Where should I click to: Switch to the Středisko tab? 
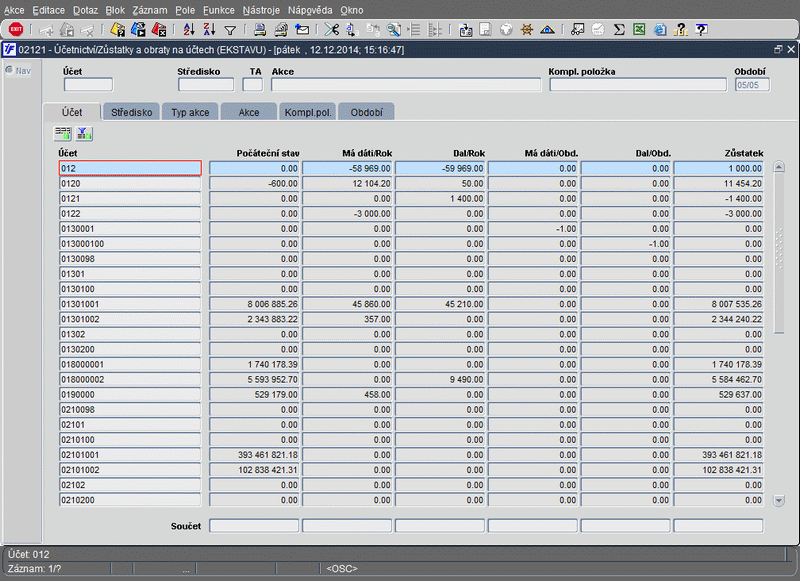tap(132, 112)
